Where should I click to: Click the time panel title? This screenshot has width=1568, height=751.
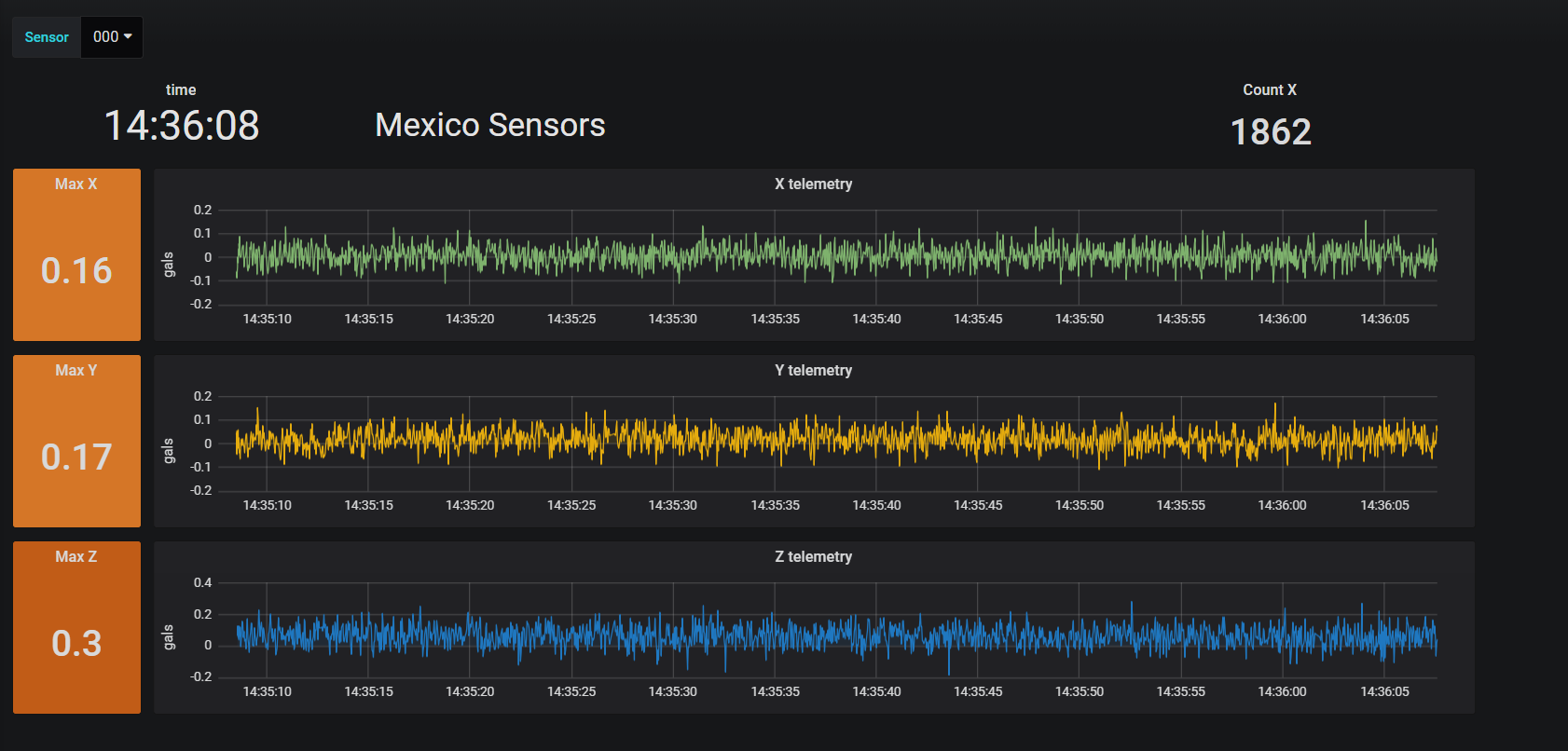click(x=181, y=89)
